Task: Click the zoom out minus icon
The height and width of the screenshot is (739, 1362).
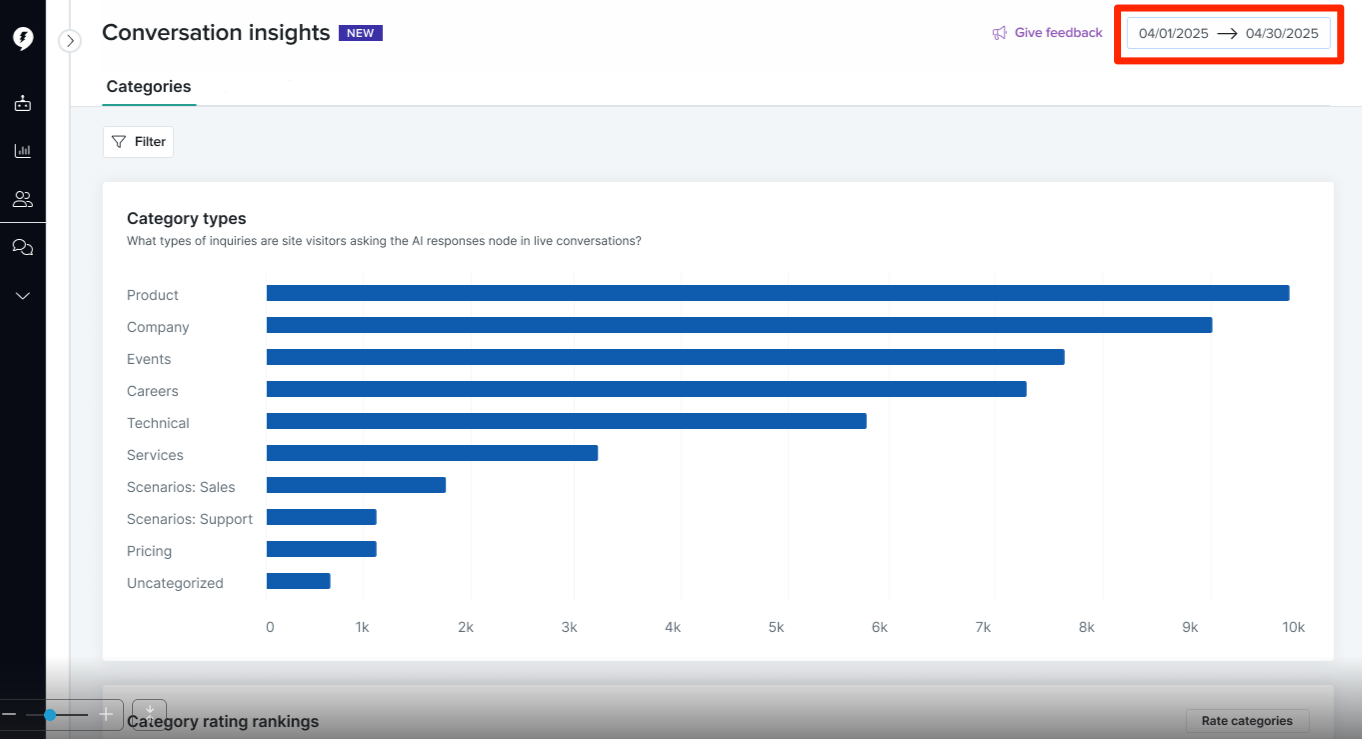Action: coord(9,714)
